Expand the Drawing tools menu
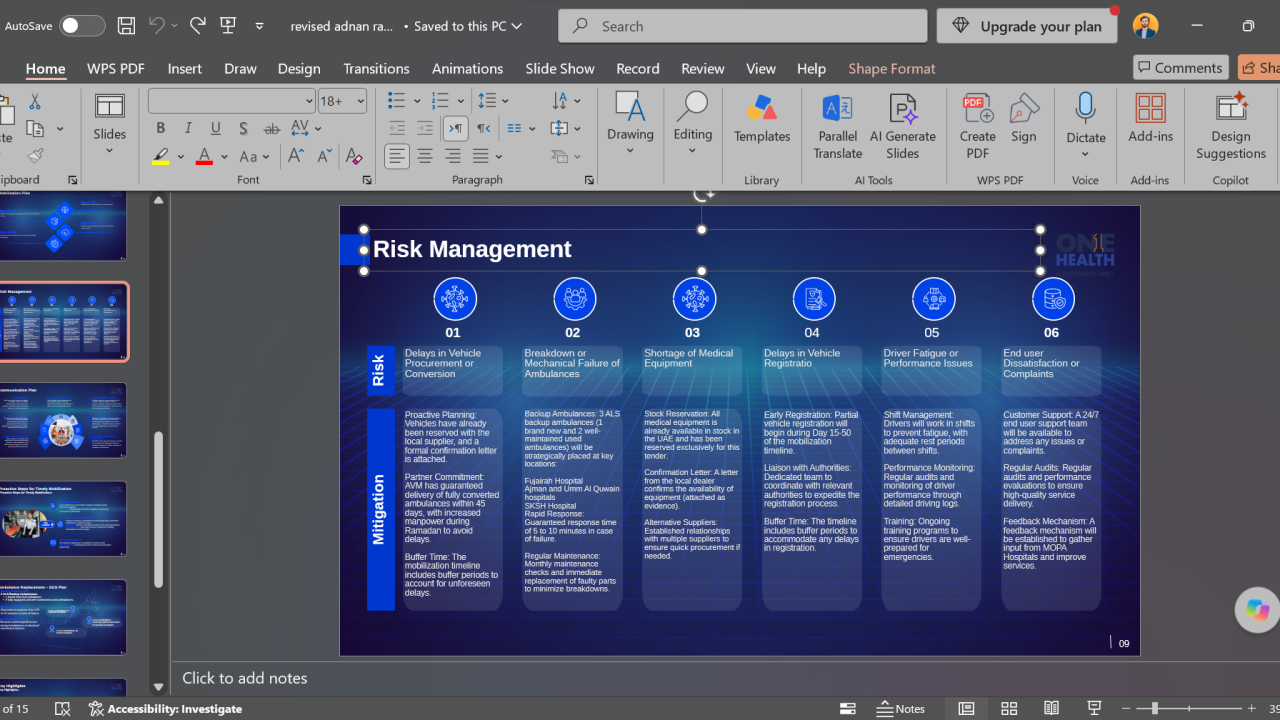1280x720 pixels. pos(630,125)
